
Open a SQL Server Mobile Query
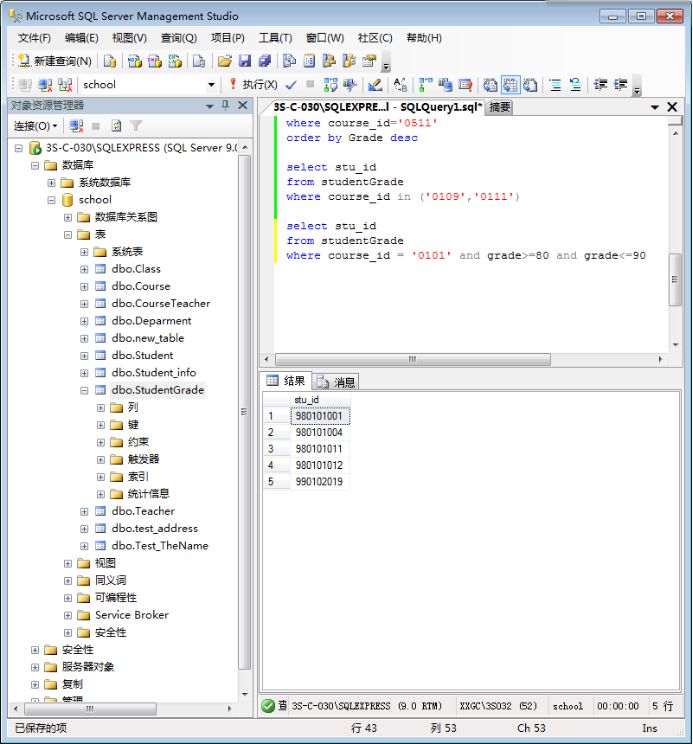[x=199, y=61]
